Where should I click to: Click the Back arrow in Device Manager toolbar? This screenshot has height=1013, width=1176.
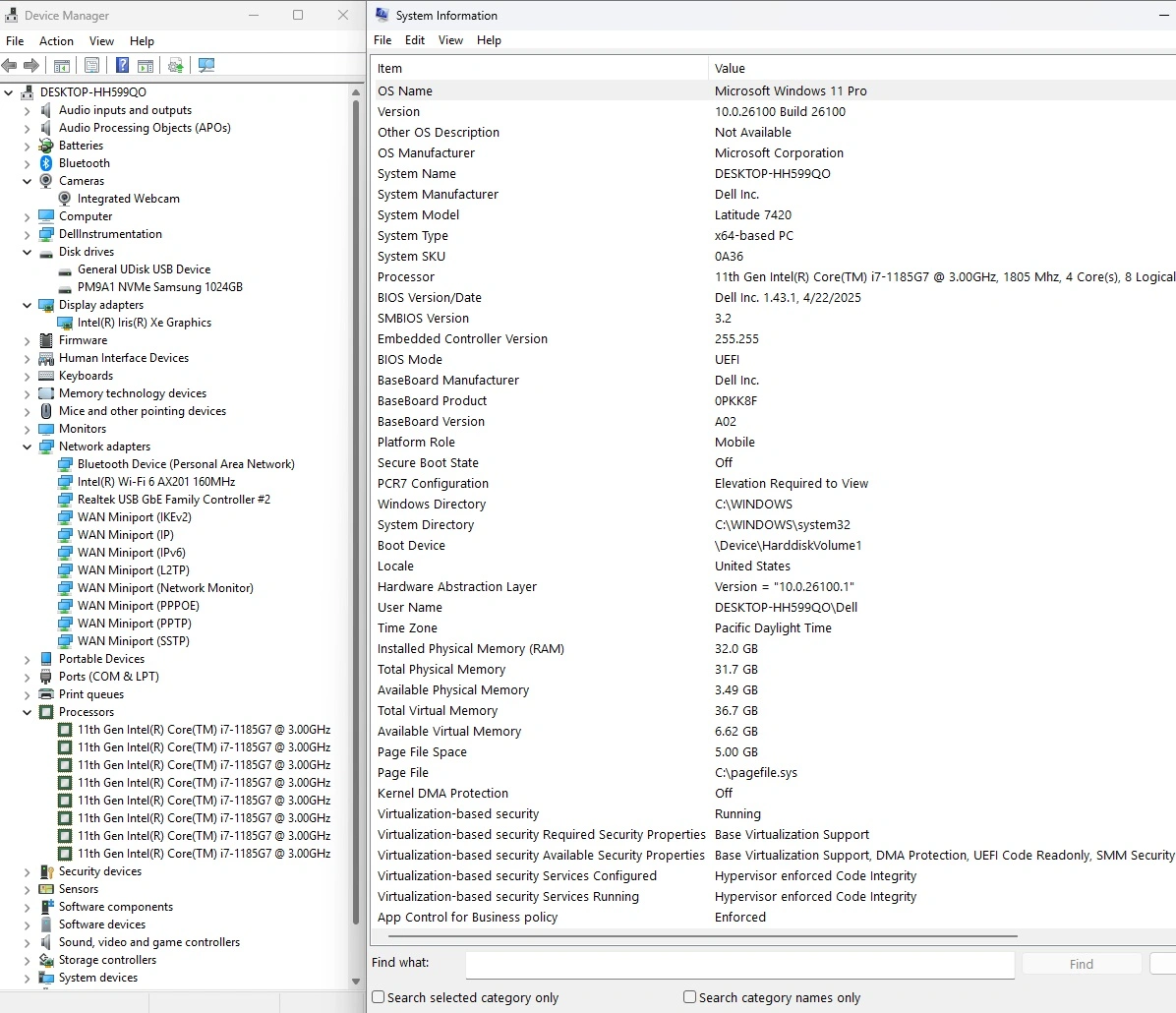10,65
